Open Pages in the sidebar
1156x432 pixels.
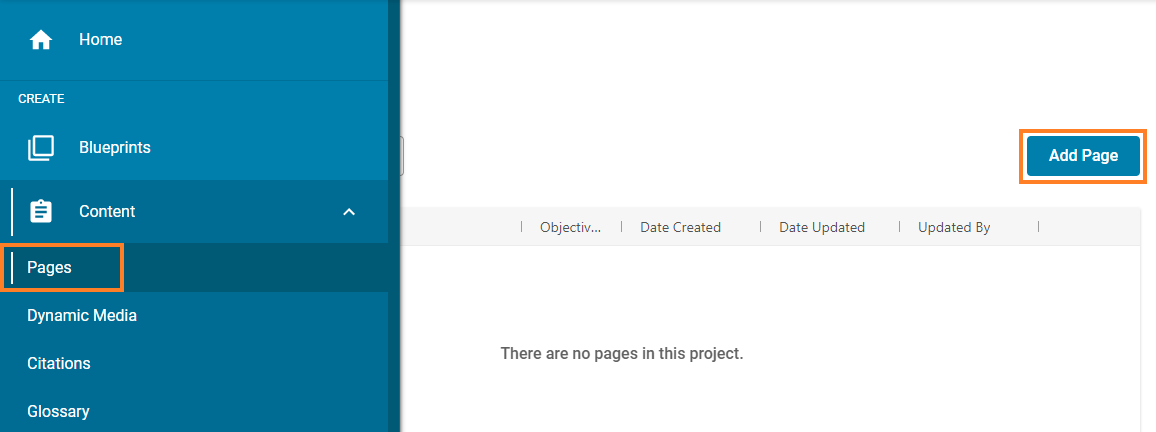[194, 268]
